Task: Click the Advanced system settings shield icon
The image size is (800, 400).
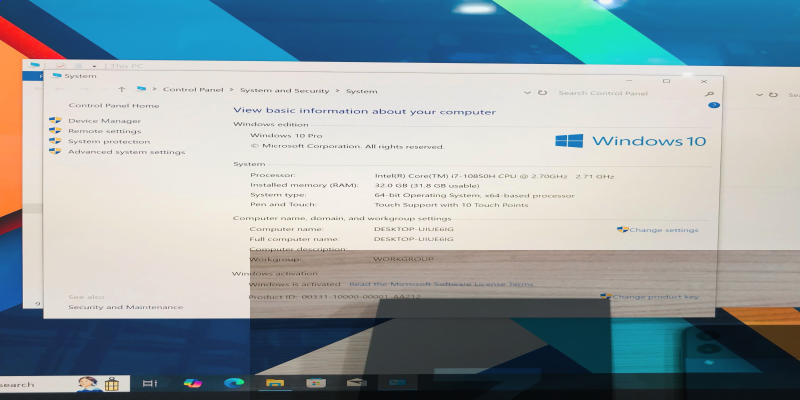Action: pyautogui.click(x=55, y=152)
